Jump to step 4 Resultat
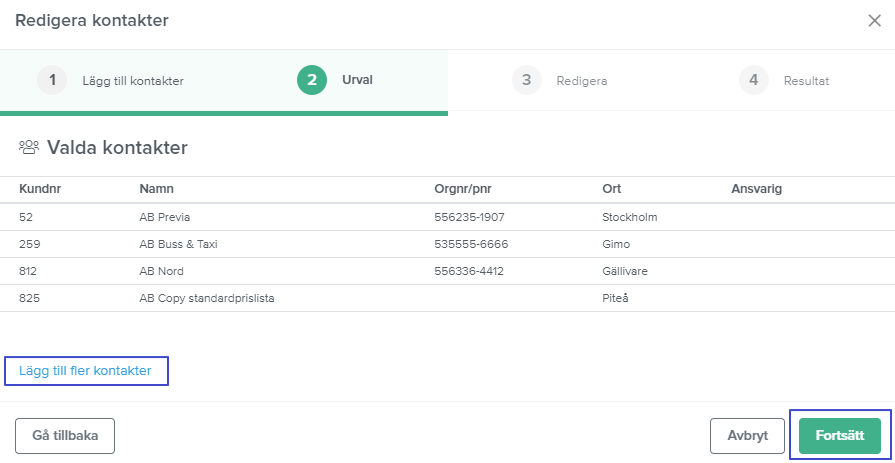The width and height of the screenshot is (895, 463). pyautogui.click(x=784, y=80)
